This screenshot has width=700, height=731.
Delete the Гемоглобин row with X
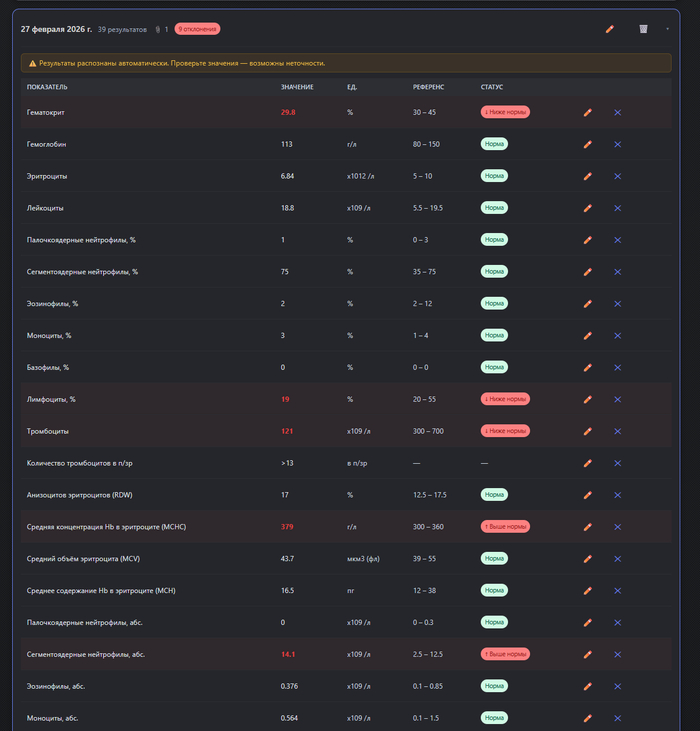[617, 144]
